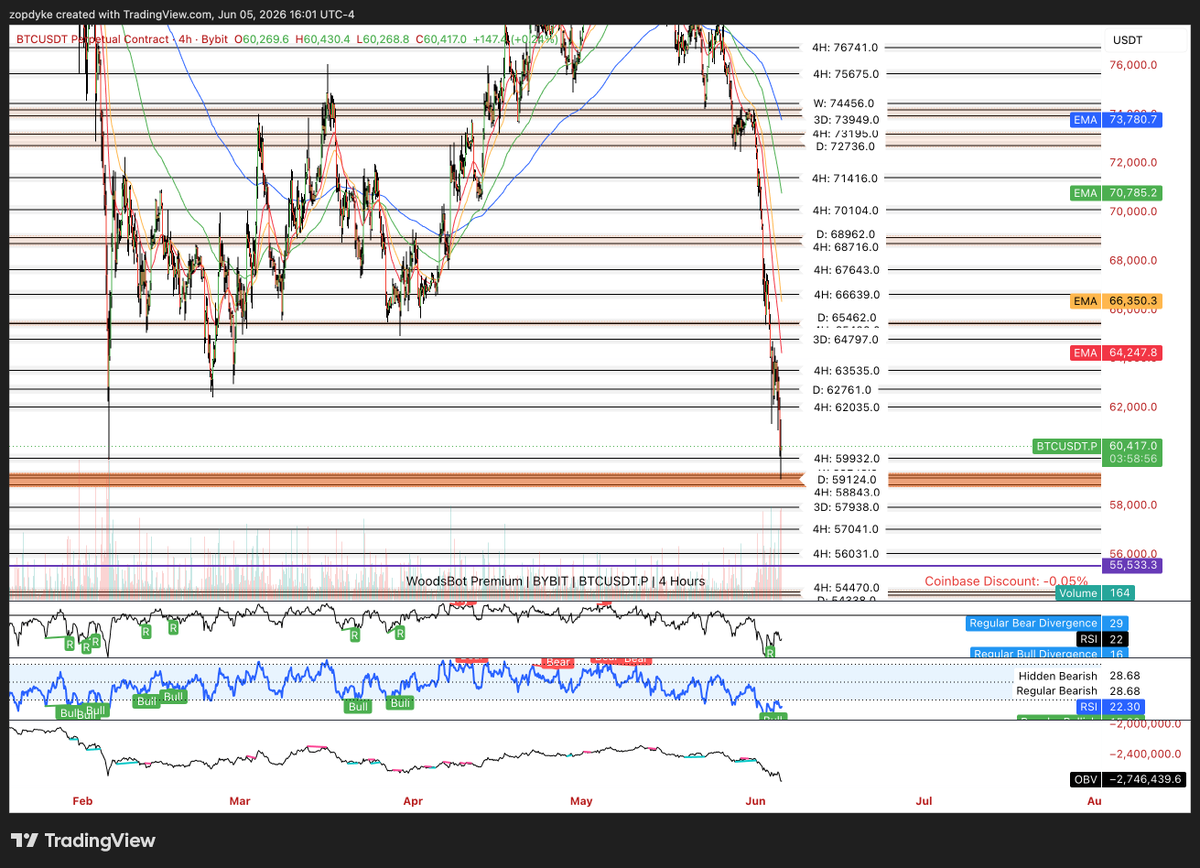The height and width of the screenshot is (868, 1200).
Task: Click the W: 74456.0 weekly level label
Action: tap(846, 103)
